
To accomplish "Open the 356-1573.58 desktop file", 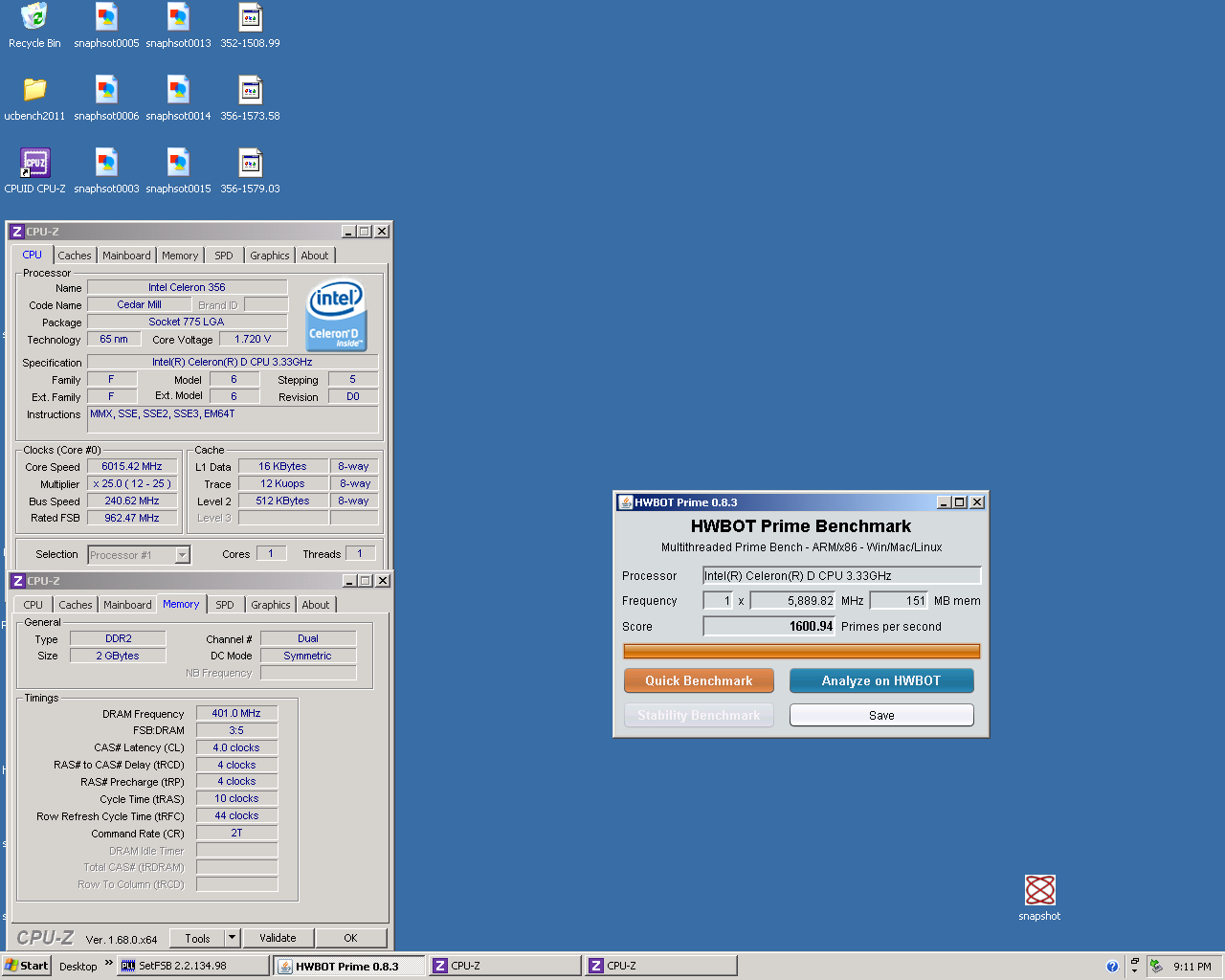I will (250, 99).
